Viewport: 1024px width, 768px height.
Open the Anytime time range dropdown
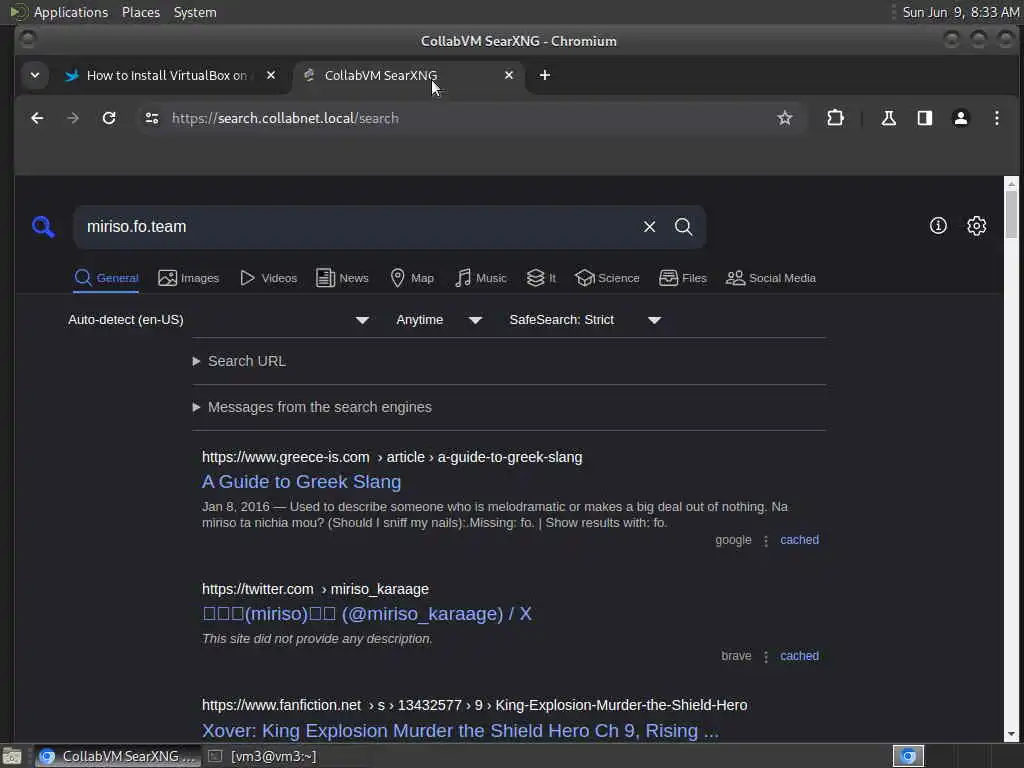439,320
